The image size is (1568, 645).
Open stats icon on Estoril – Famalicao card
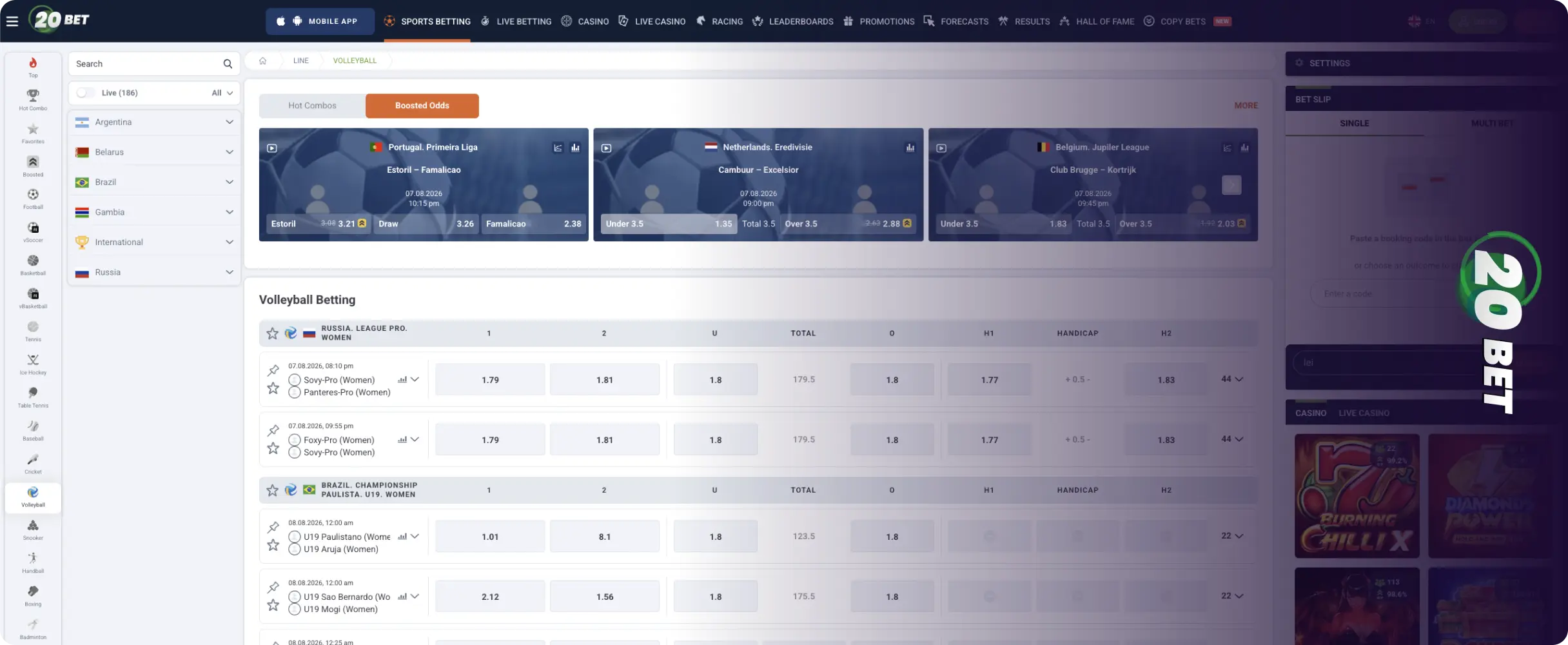click(575, 148)
